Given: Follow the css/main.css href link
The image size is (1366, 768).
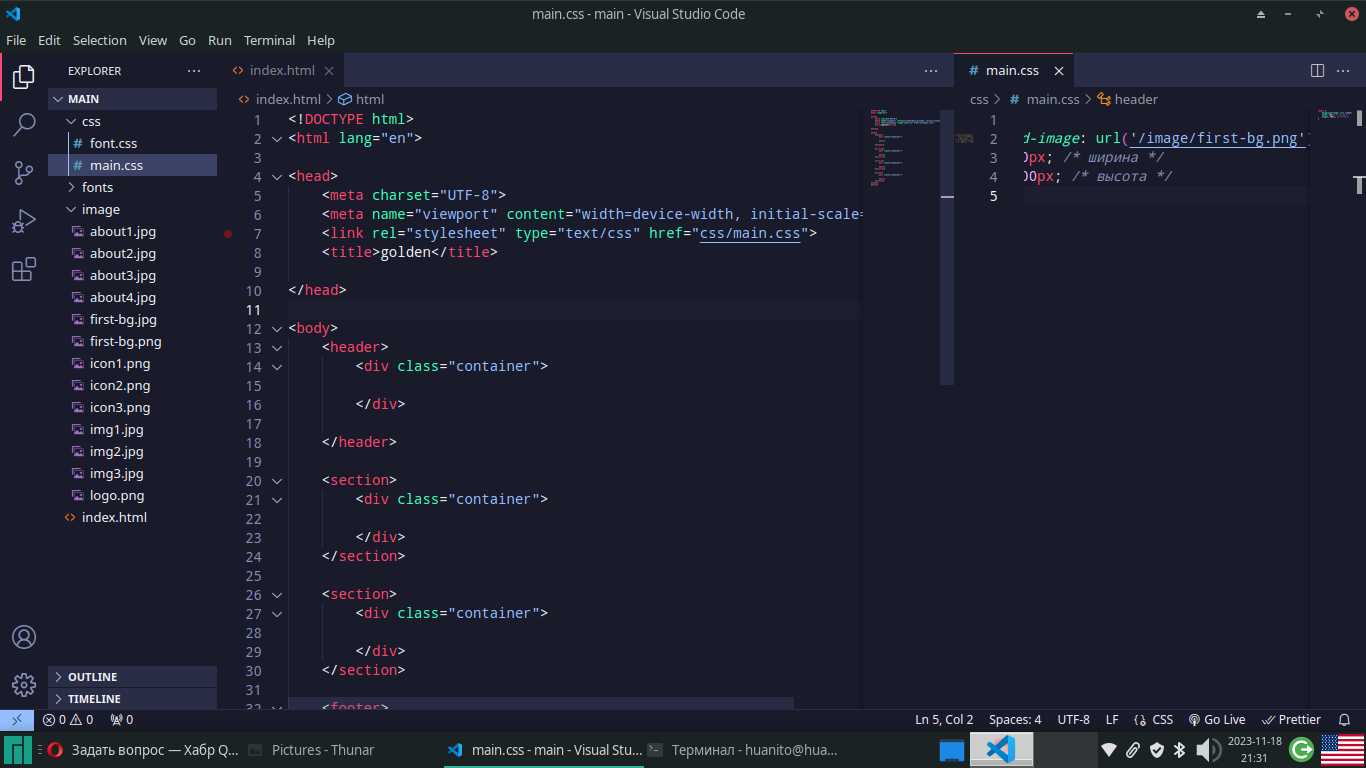Looking at the screenshot, I should coord(750,234).
